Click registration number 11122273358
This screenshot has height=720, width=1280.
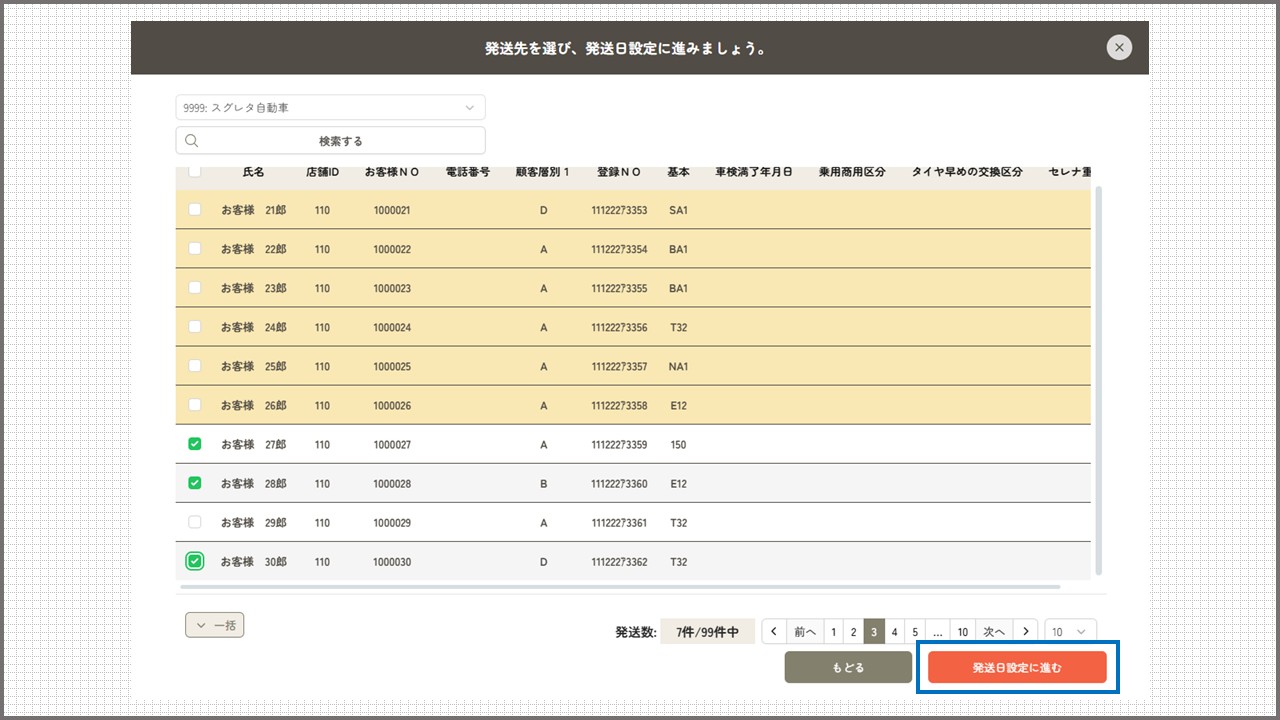pos(619,406)
